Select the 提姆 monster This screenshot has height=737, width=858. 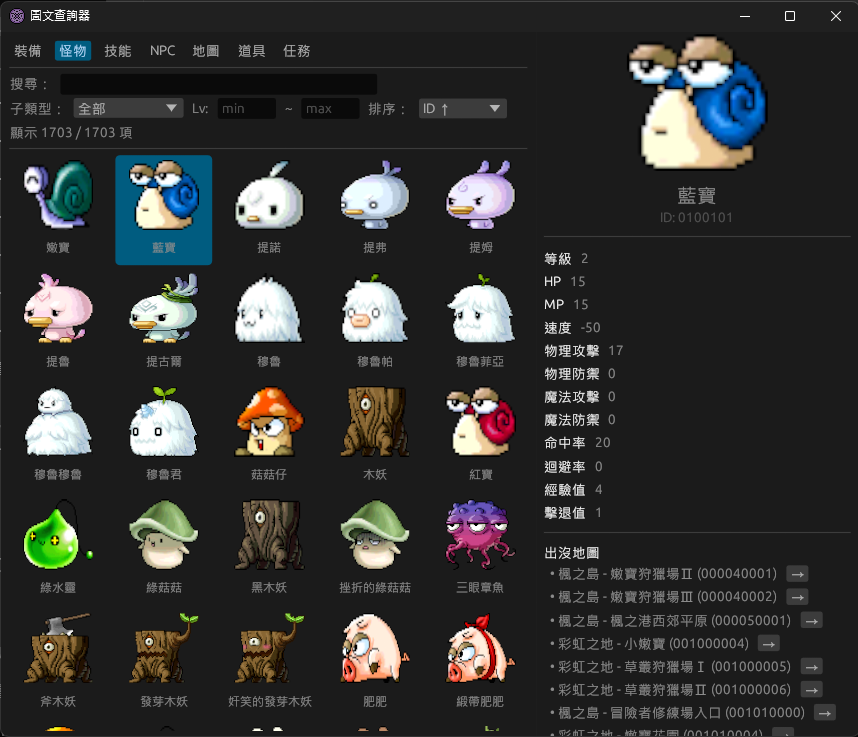click(x=480, y=210)
